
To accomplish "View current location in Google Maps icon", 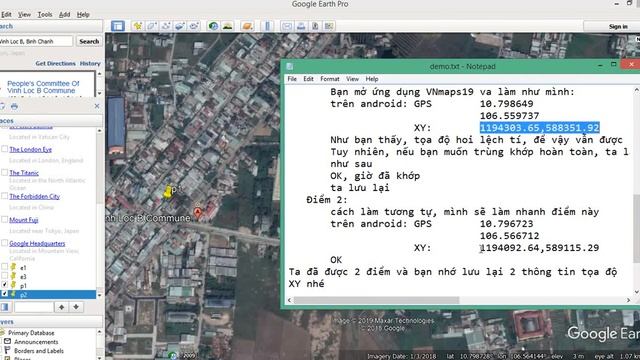I will [329, 26].
